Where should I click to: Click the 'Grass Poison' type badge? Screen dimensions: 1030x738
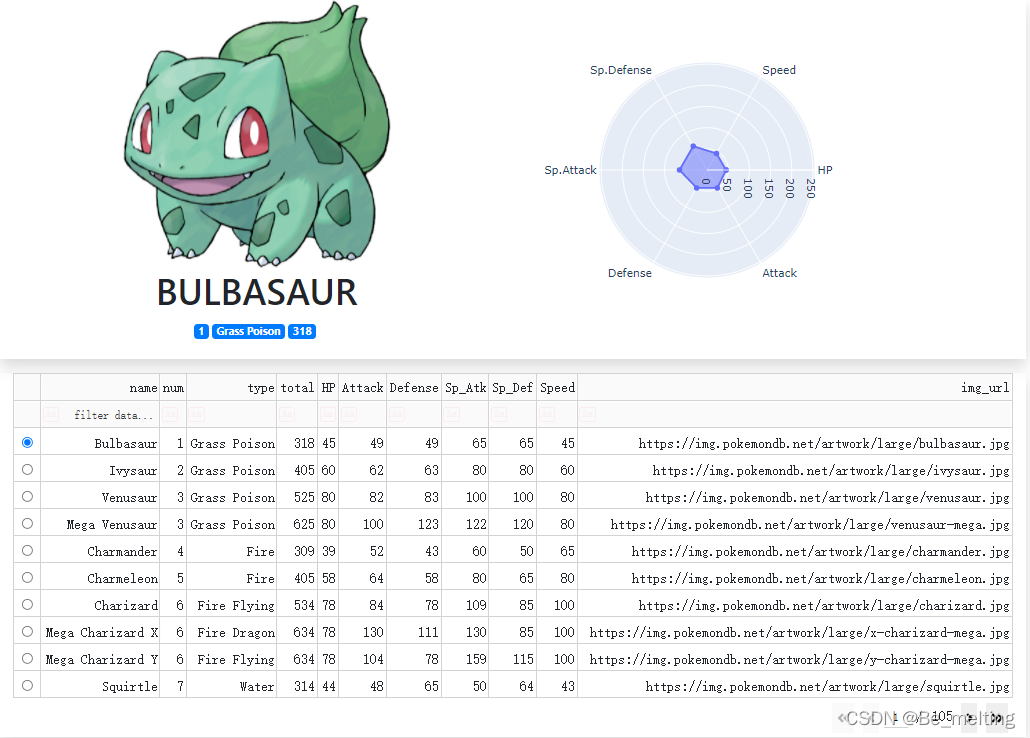(248, 331)
